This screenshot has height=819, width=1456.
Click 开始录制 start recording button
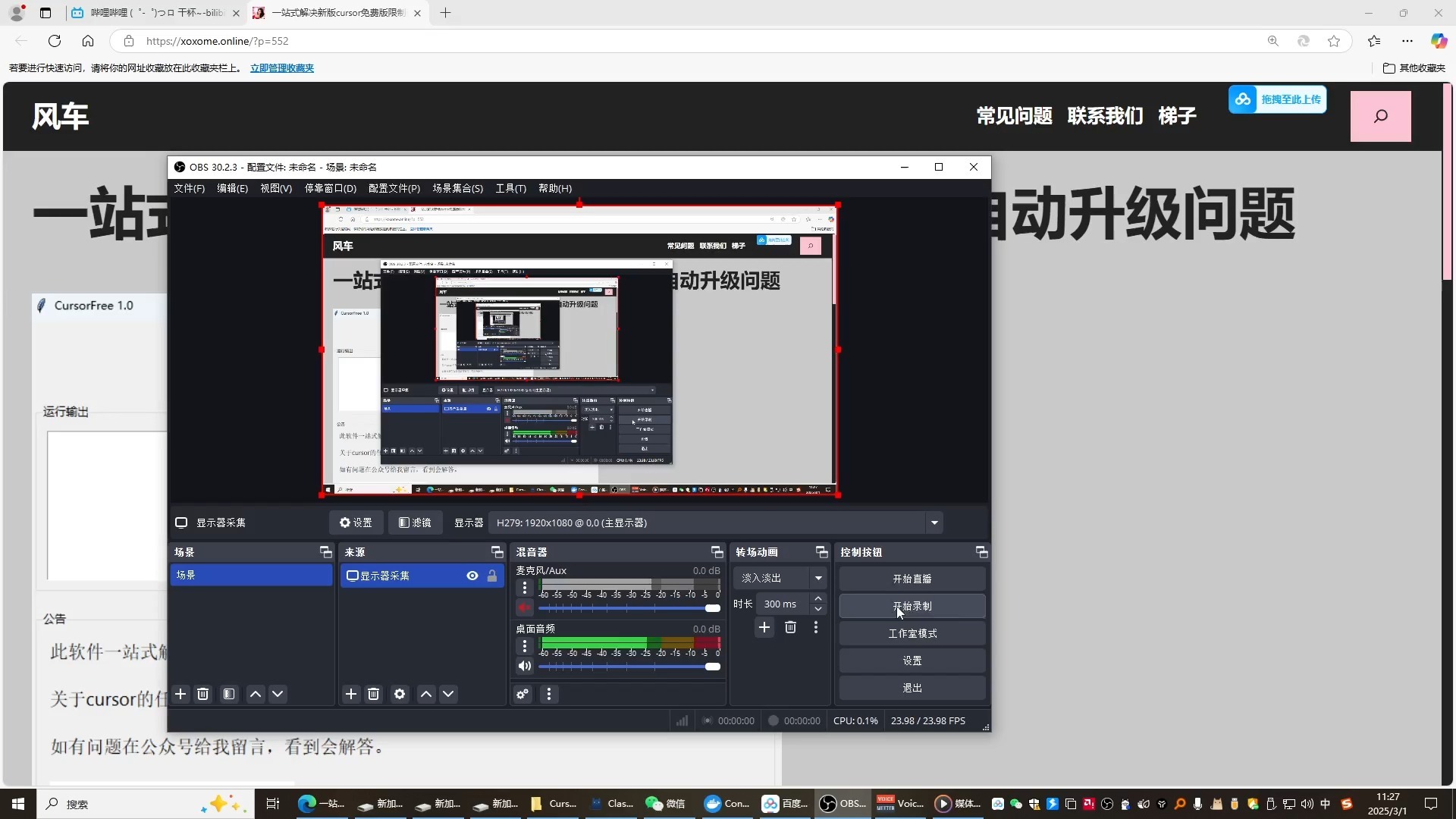pyautogui.click(x=912, y=606)
